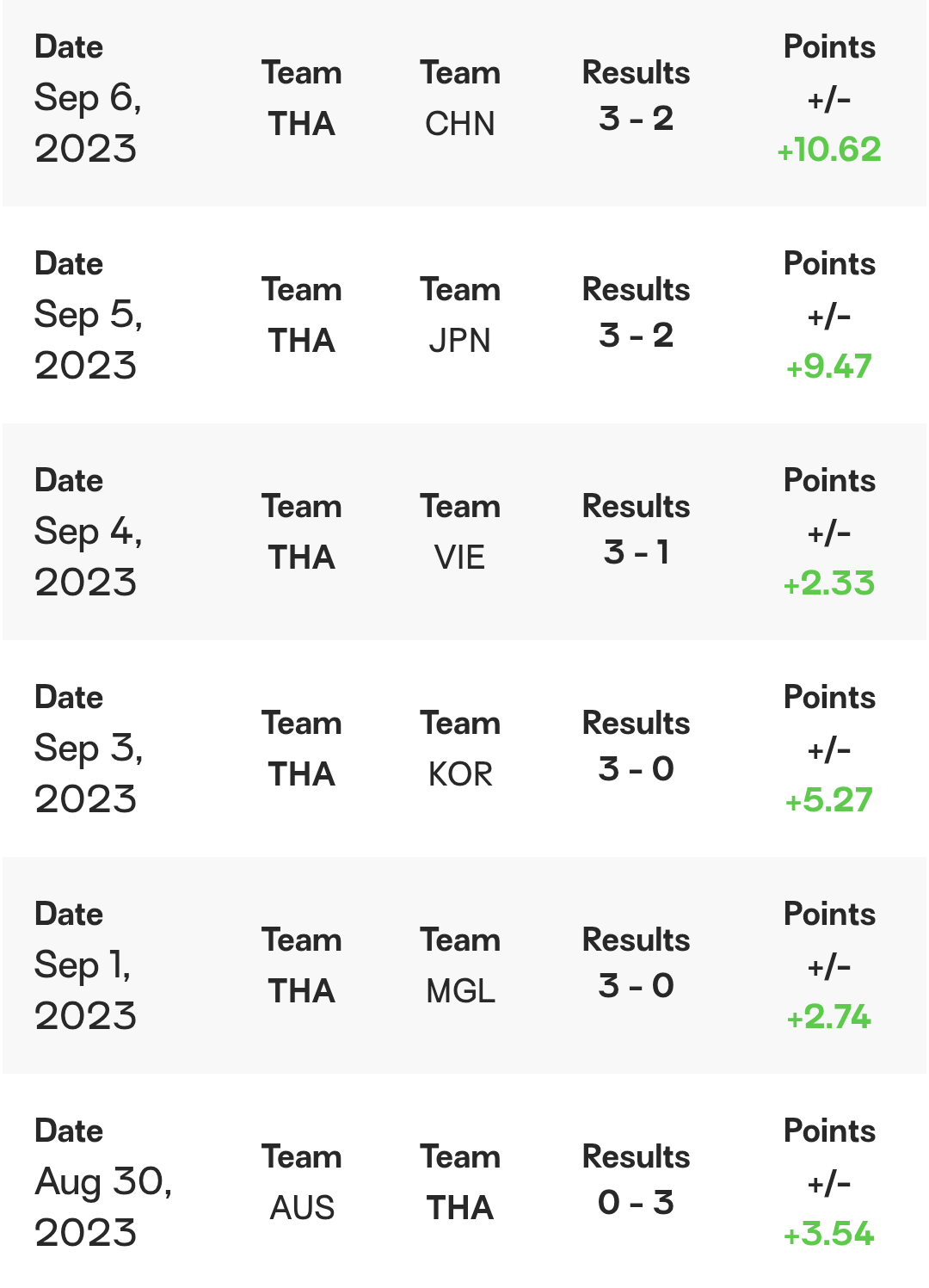Open the 3 - 0 result versus MGL

tap(636, 986)
